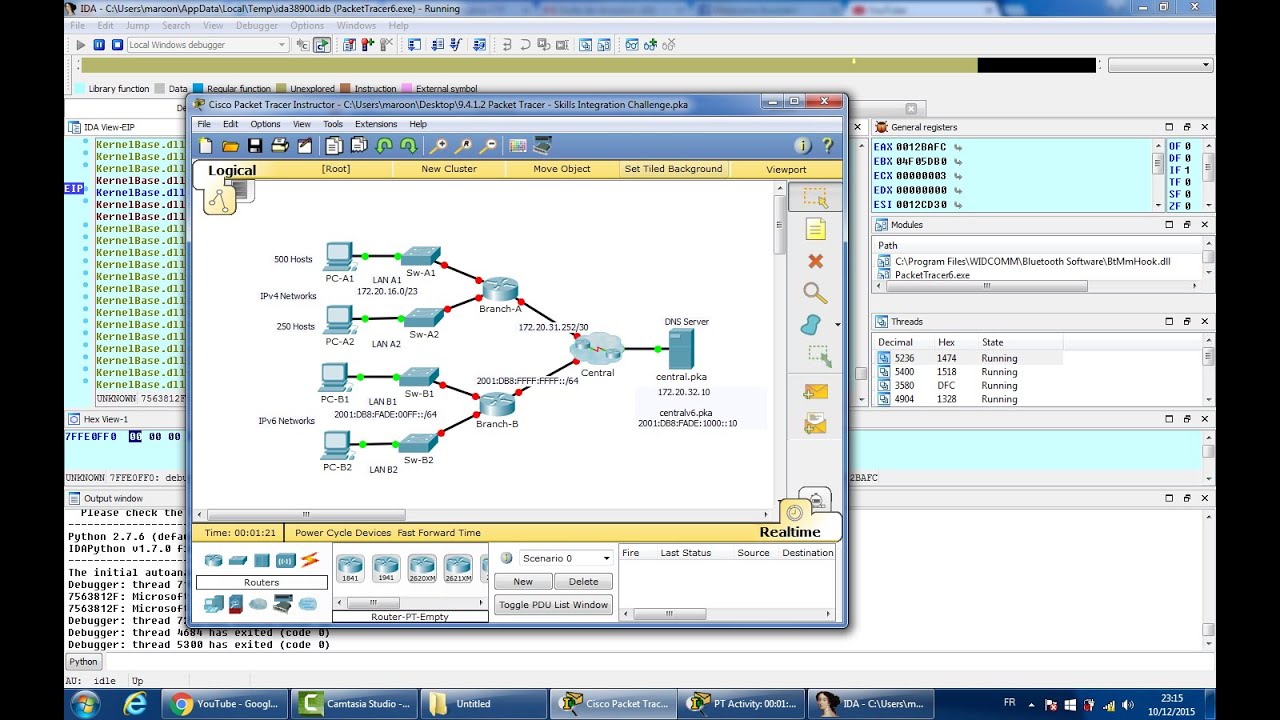This screenshot has width=1280, height=720.
Task: Open Windows Start button
Action: [83, 703]
